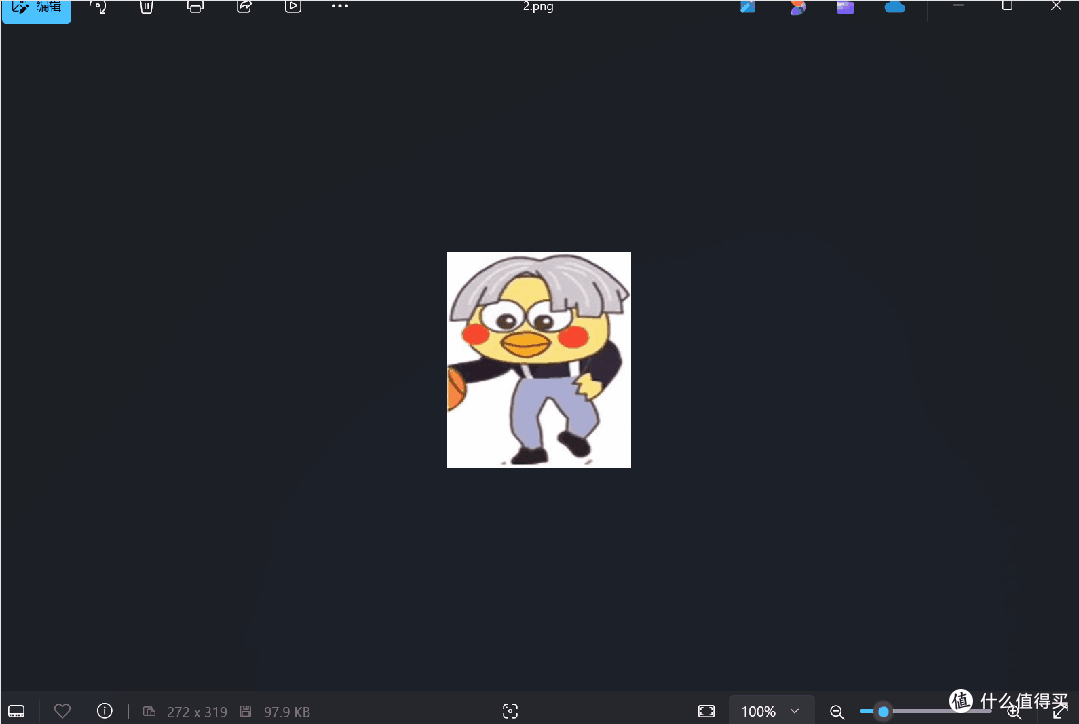Toggle the filmstrip view icon
This screenshot has width=1079, height=724.
tap(17, 711)
